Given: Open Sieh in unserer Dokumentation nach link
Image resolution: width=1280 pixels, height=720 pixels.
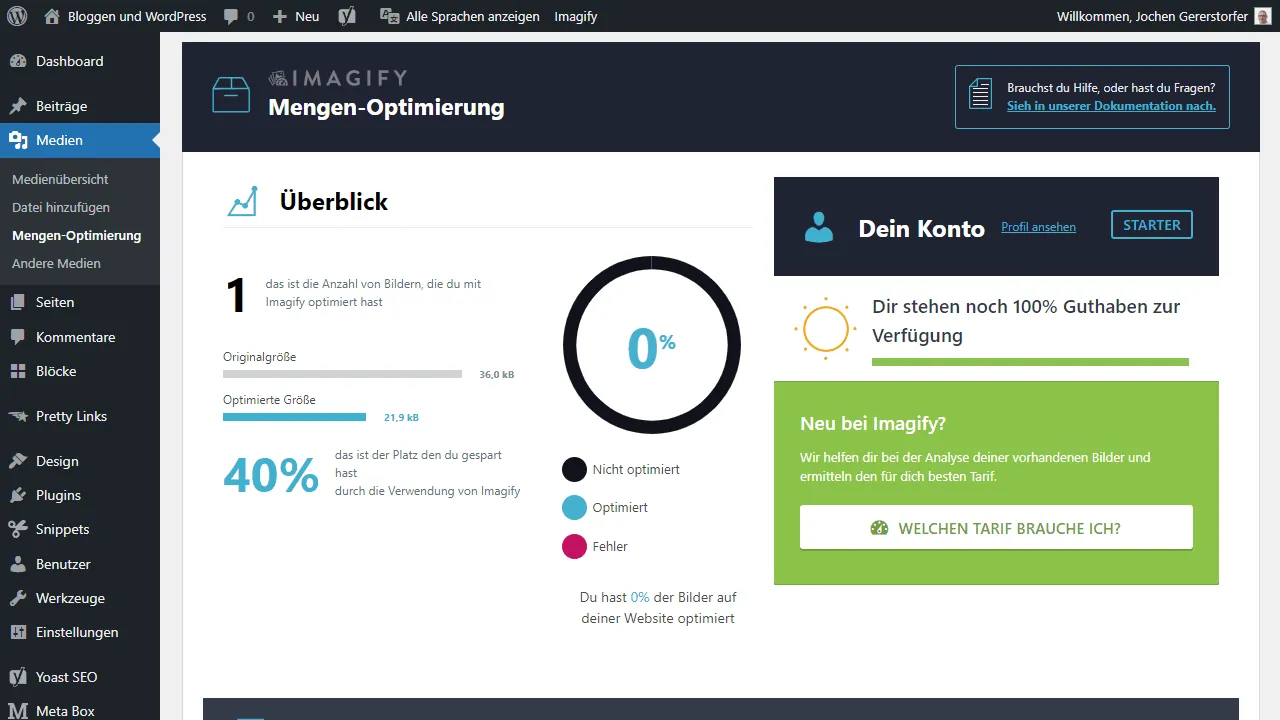Looking at the screenshot, I should 1111,106.
